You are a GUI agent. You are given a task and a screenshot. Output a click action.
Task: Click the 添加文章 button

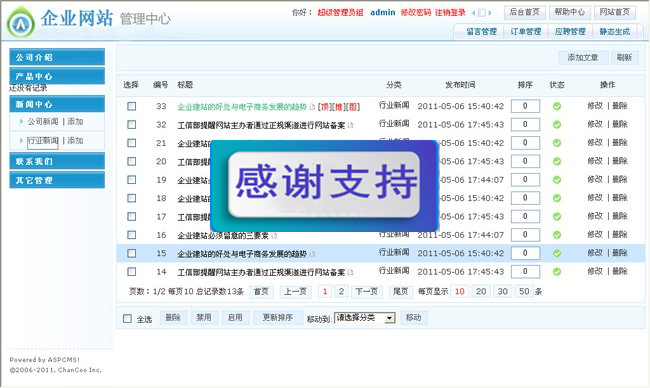click(x=583, y=58)
